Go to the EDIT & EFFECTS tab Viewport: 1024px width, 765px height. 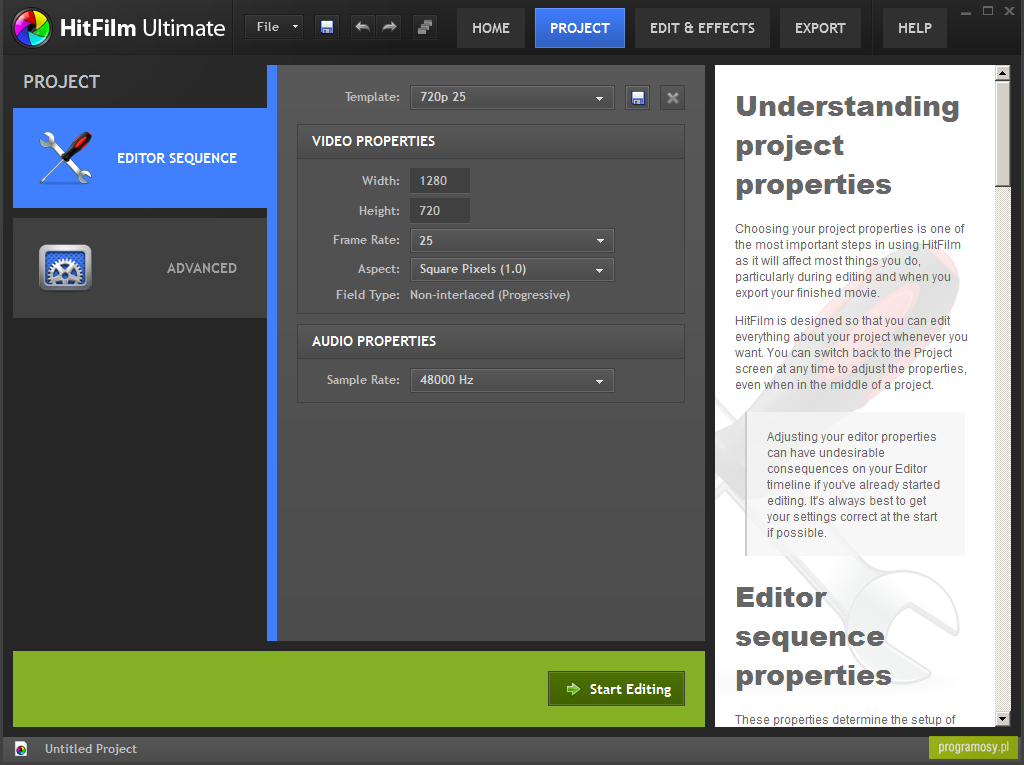pyautogui.click(x=703, y=28)
